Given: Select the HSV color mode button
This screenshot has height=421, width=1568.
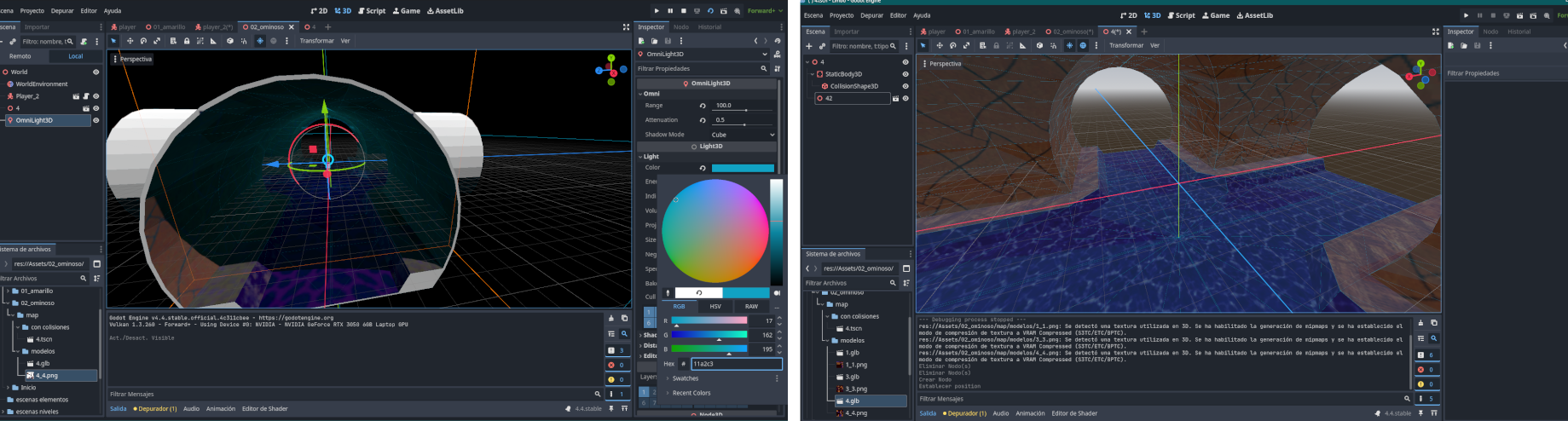Looking at the screenshot, I should click(715, 306).
